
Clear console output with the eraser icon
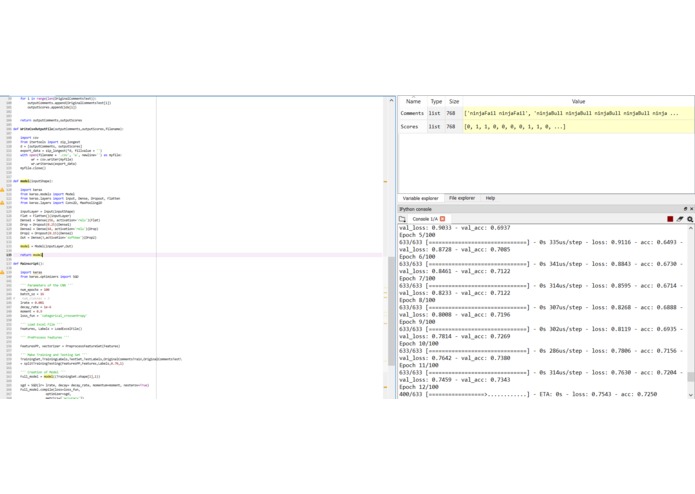[680, 219]
